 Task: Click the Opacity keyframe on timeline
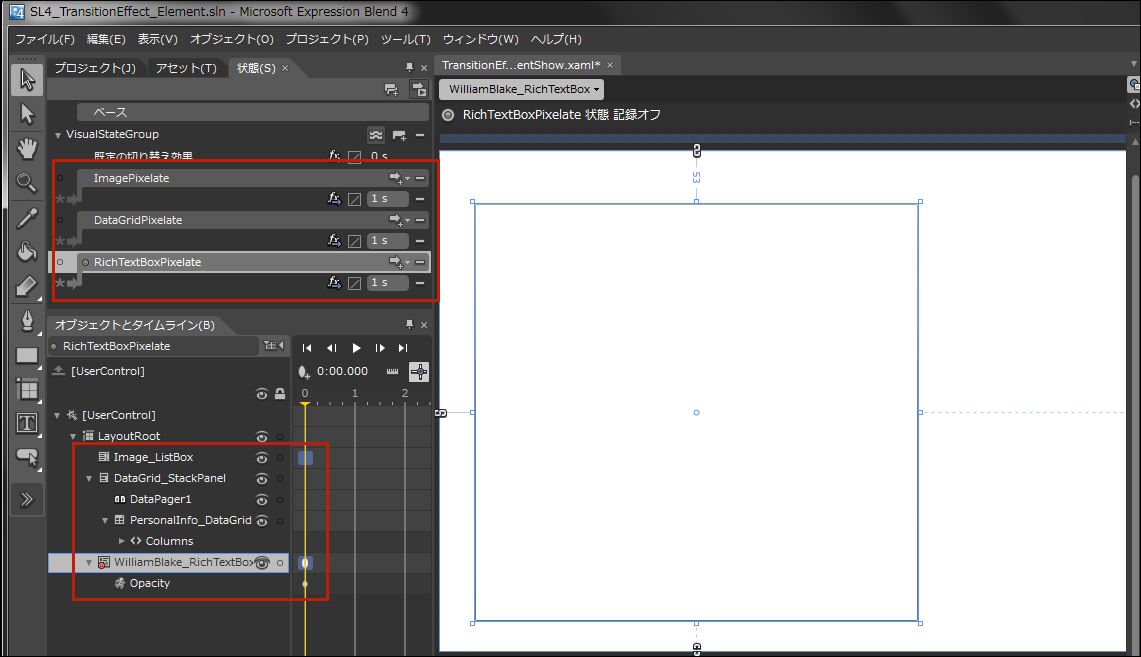tap(305, 584)
